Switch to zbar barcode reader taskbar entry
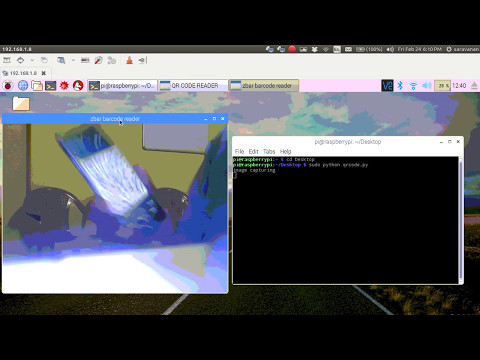Image resolution: width=480 pixels, height=360 pixels. click(264, 86)
